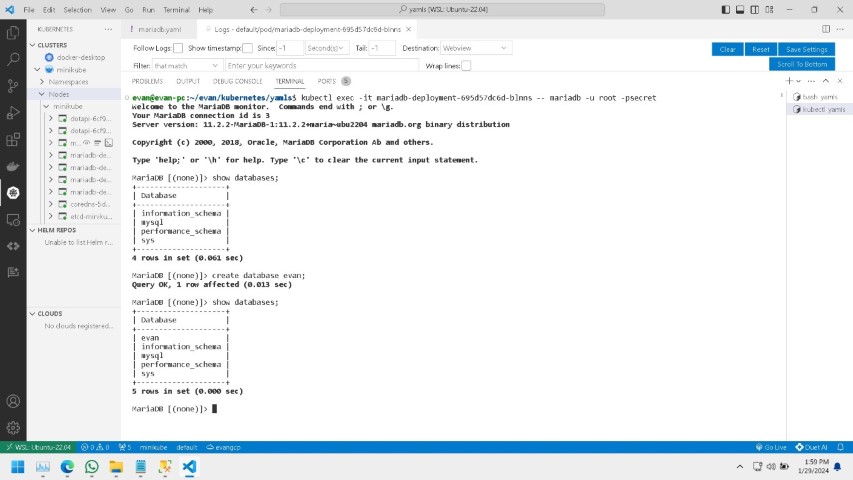Open terminal panel more actions ellipsis
The height and width of the screenshot is (480, 853).
coord(812,81)
